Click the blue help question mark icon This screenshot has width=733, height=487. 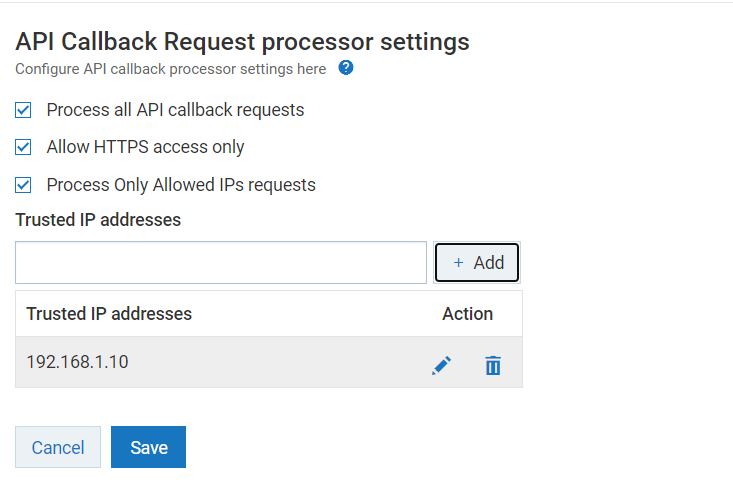(x=346, y=68)
